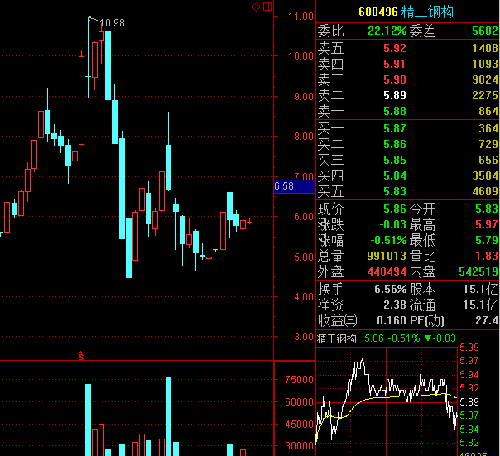Click the total volume value 991013
Viewport: 500px width, 456px height.
[387, 256]
